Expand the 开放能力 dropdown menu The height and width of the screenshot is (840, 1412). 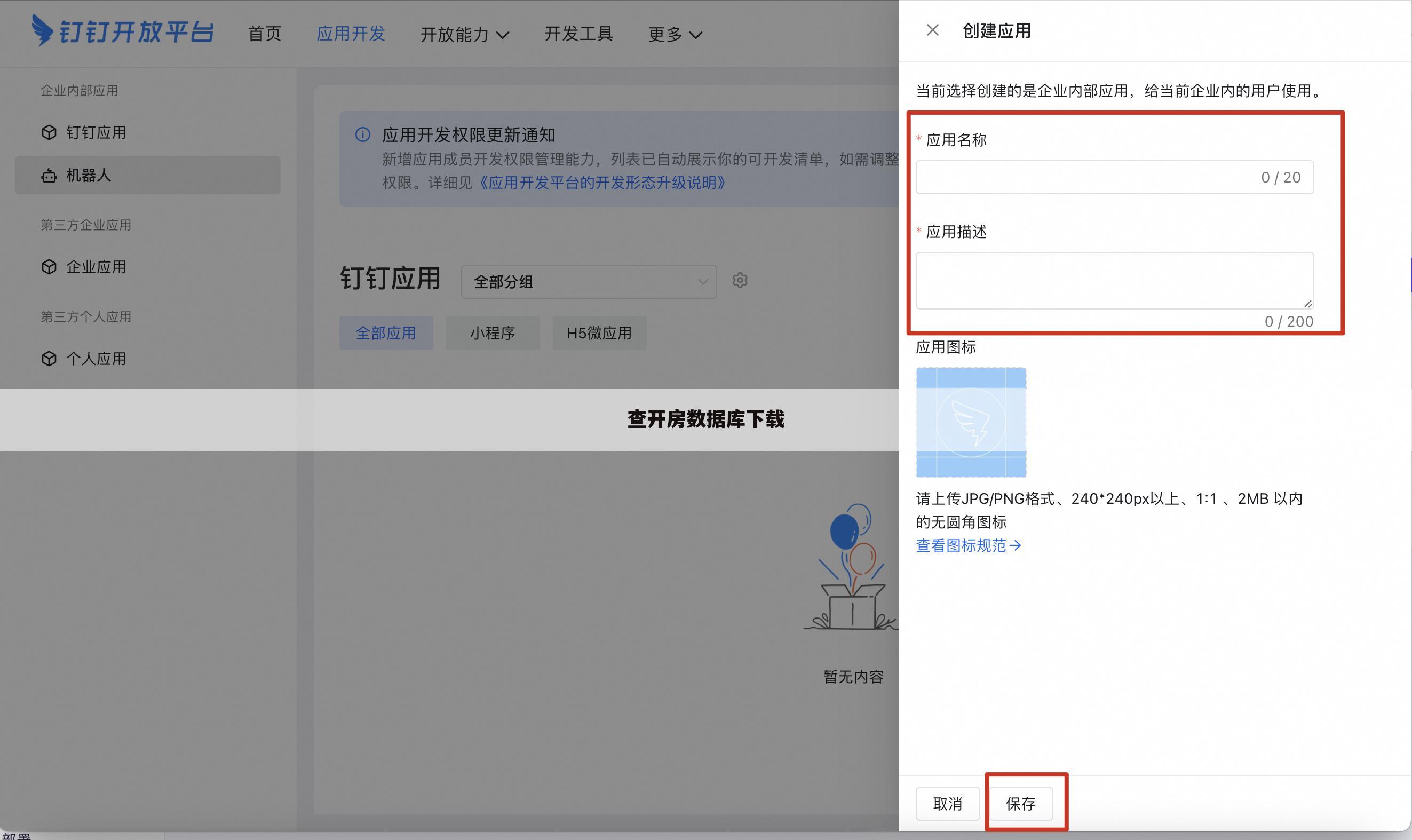tap(465, 34)
